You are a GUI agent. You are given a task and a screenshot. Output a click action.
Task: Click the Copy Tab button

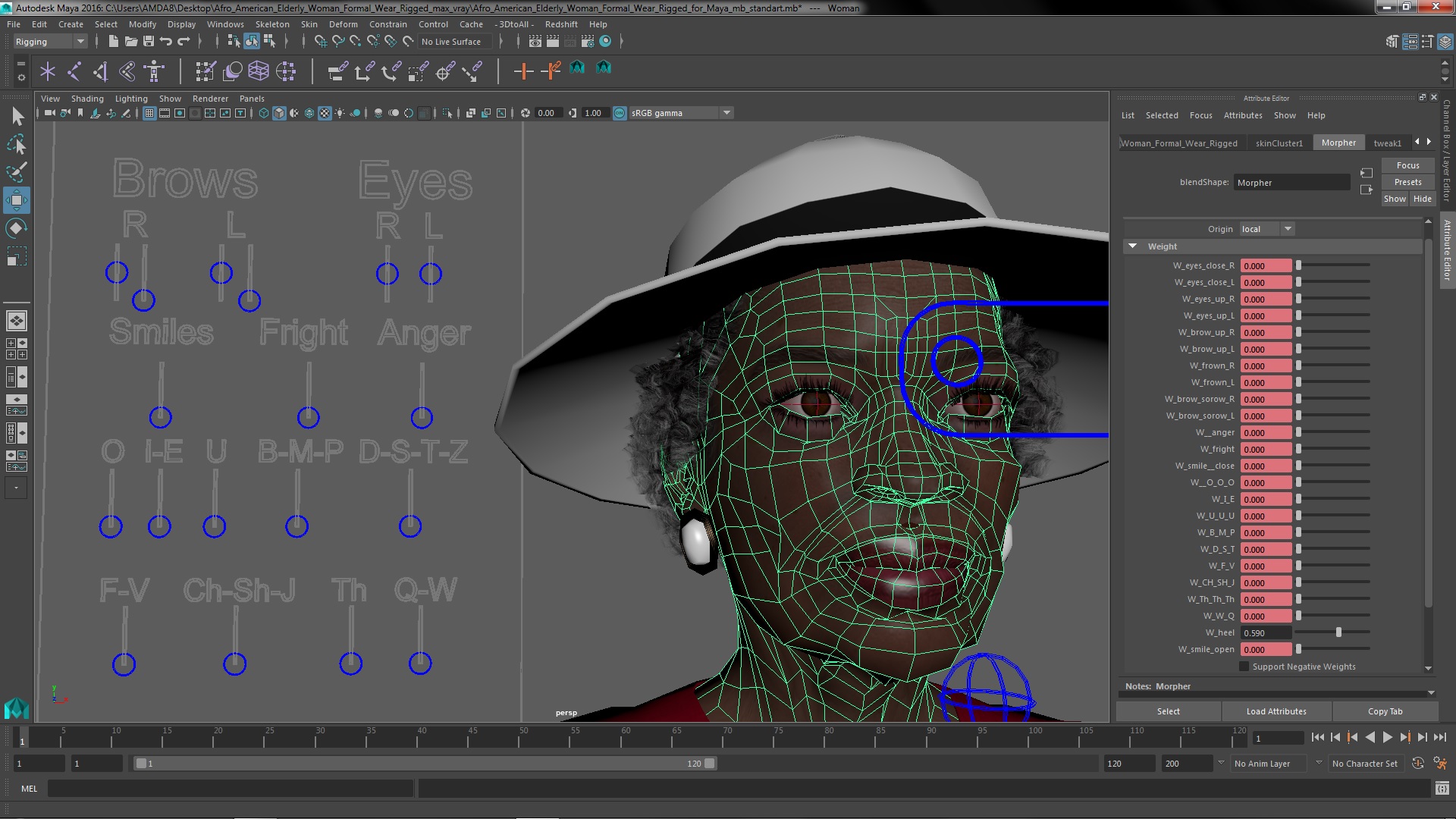(1385, 711)
